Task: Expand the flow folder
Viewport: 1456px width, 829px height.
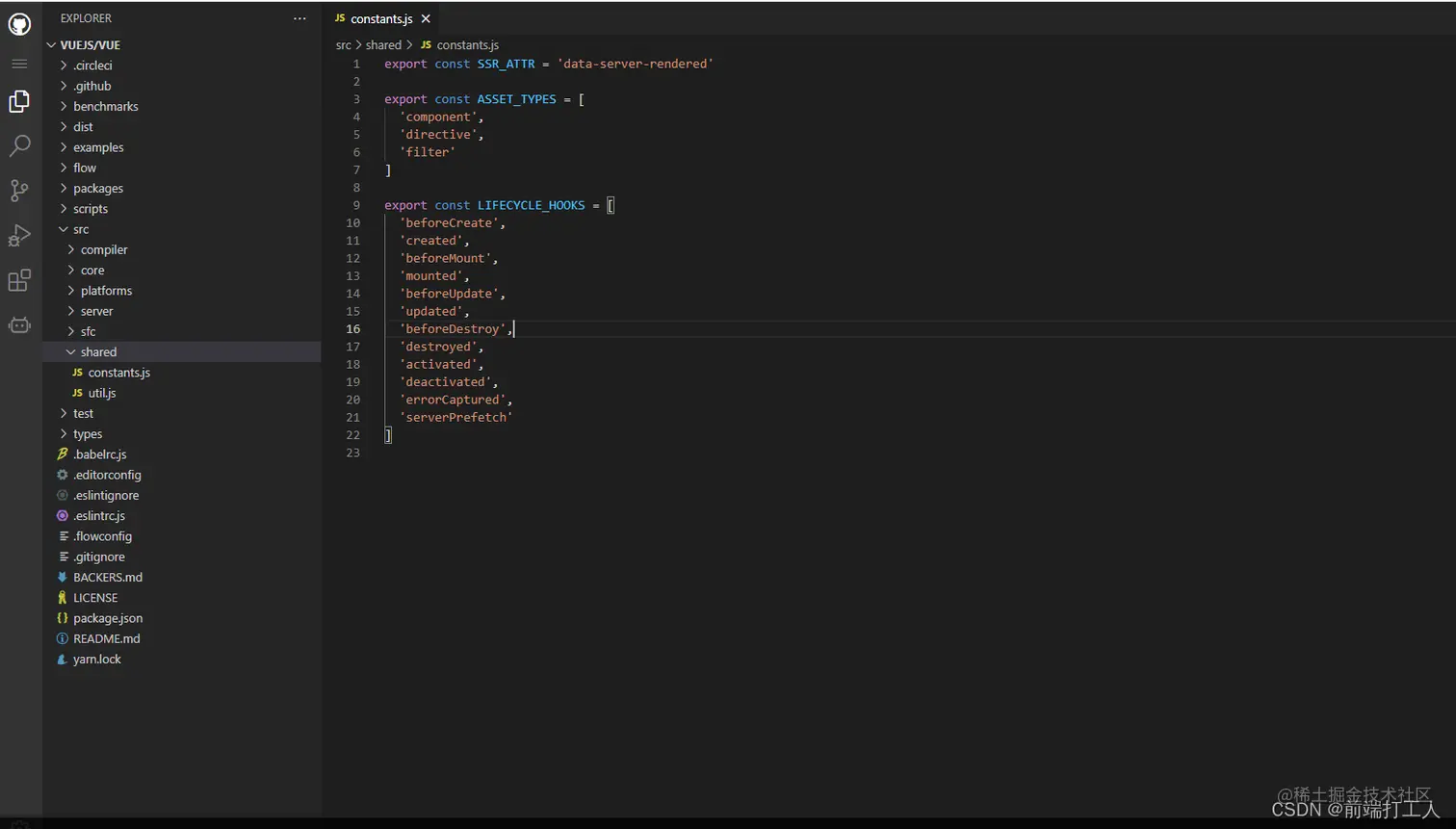Action: 181,168
